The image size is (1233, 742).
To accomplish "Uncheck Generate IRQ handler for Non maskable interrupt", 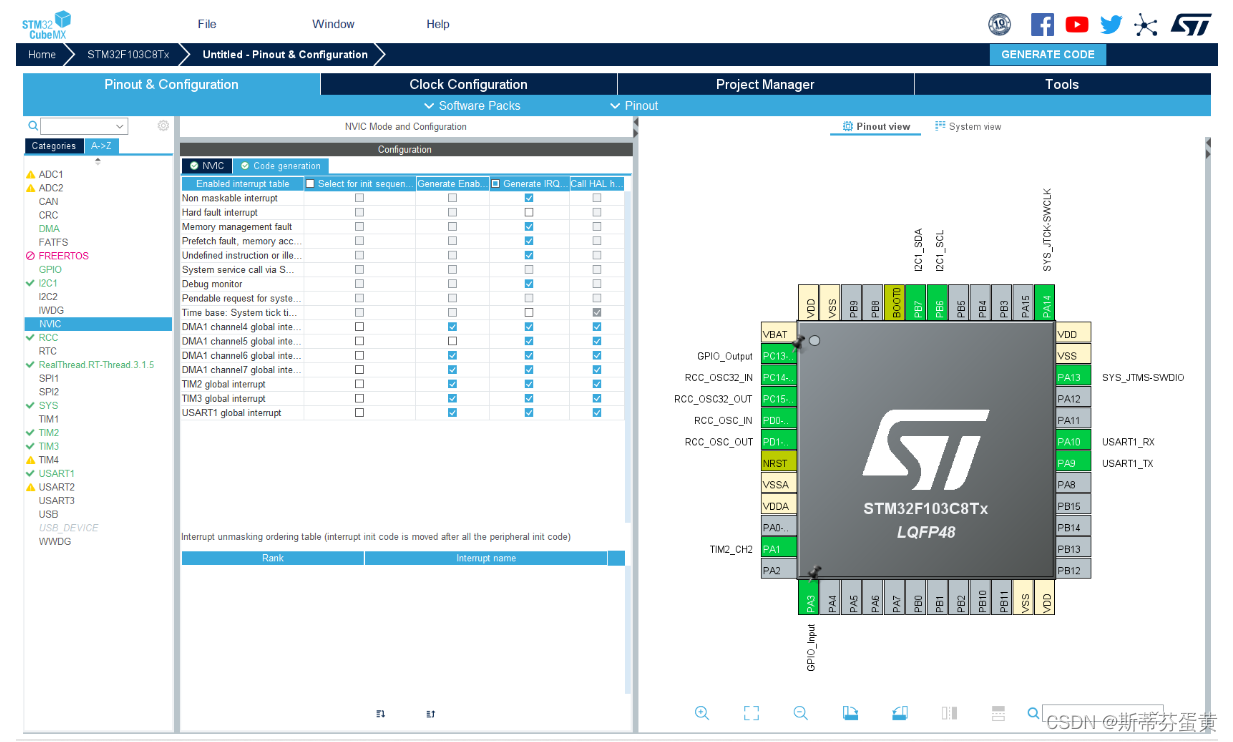I will coord(529,198).
